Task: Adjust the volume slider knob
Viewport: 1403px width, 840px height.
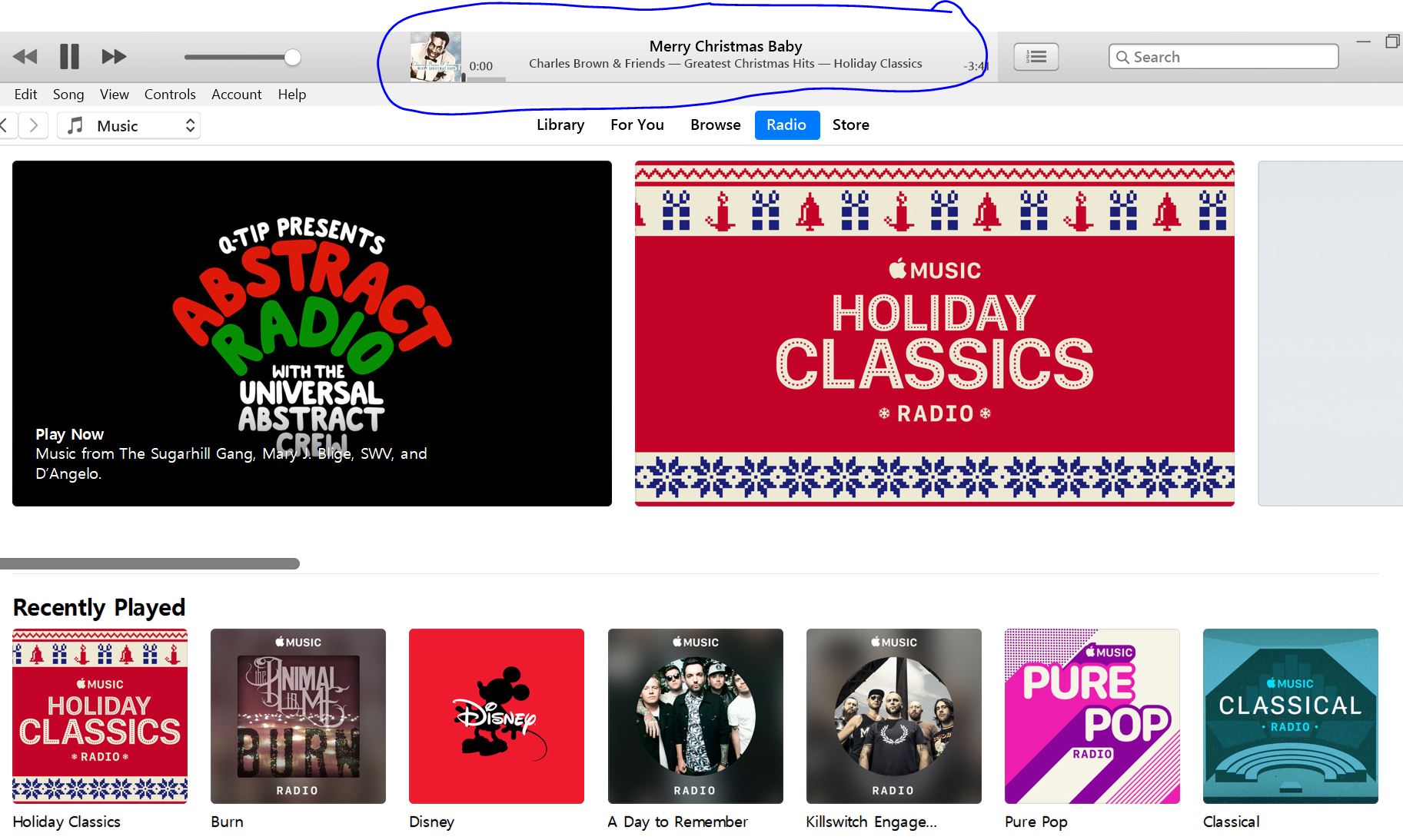Action: tap(292, 57)
